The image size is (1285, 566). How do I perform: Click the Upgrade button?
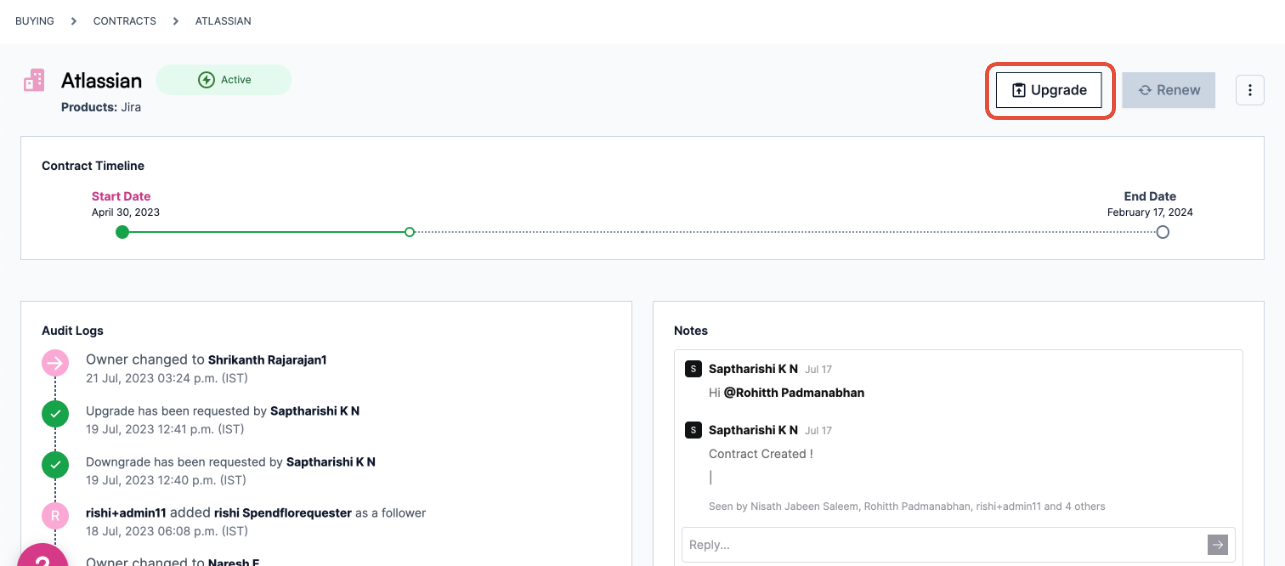point(1049,90)
